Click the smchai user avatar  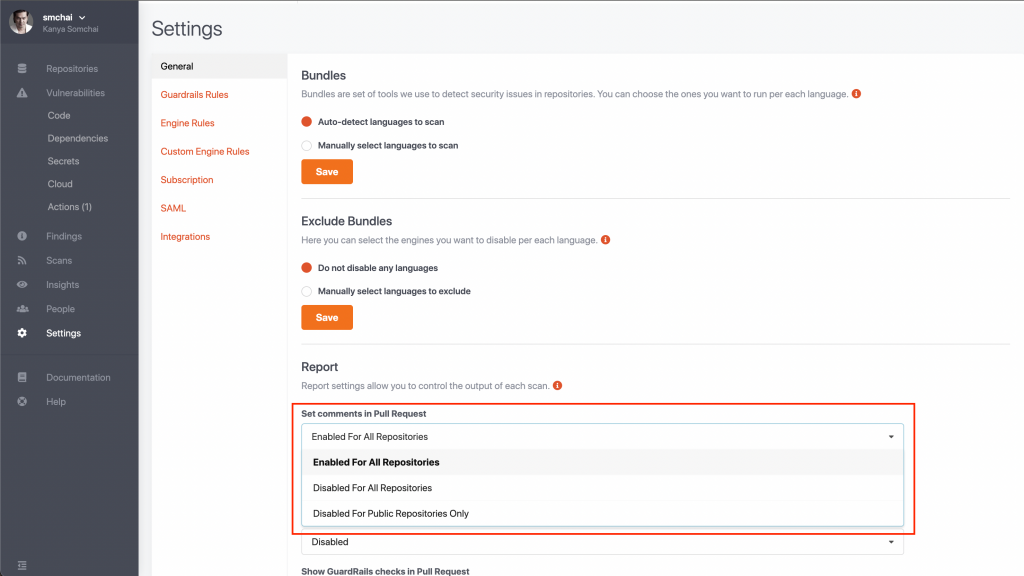coord(22,22)
